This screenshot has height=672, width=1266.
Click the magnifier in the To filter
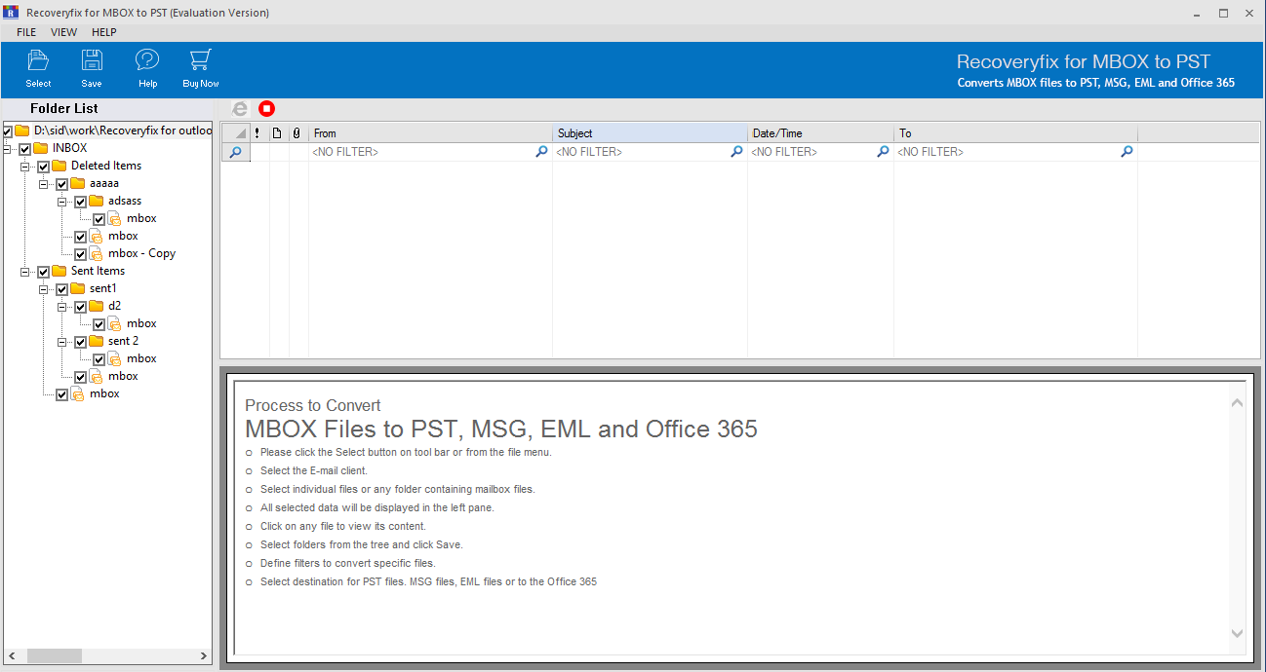pyautogui.click(x=1127, y=152)
